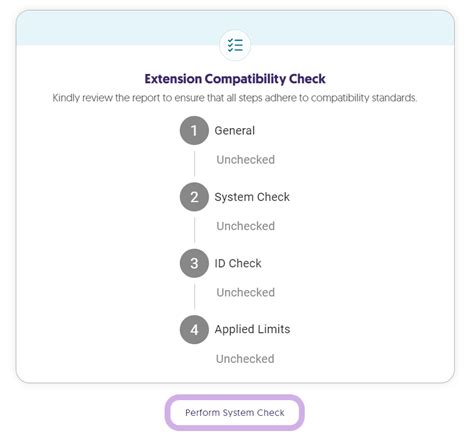Open the System Check step label
Viewport: 474px width, 438px height.
tap(252, 197)
